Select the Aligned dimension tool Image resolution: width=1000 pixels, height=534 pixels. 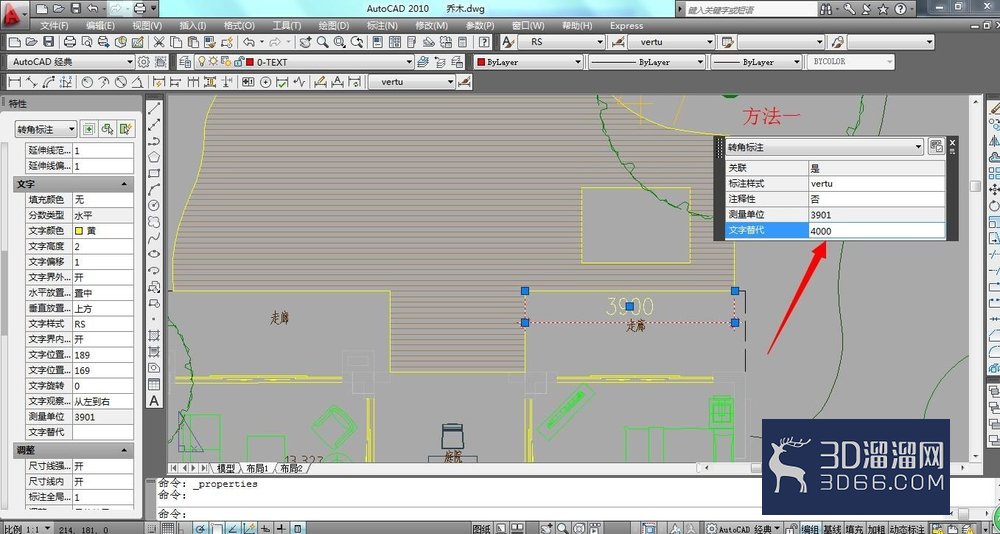(31, 82)
